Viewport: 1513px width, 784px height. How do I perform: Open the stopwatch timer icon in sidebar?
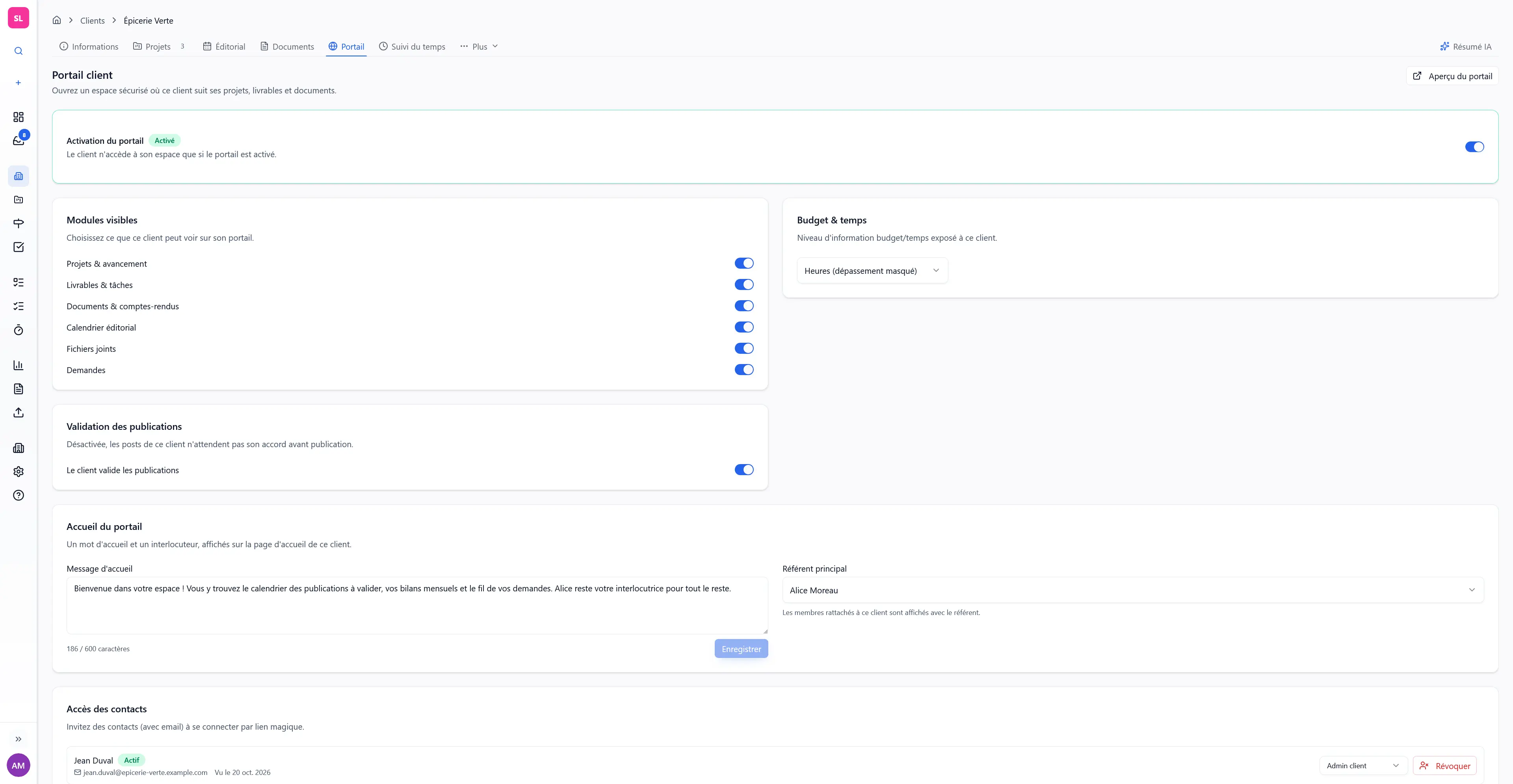tap(18, 330)
